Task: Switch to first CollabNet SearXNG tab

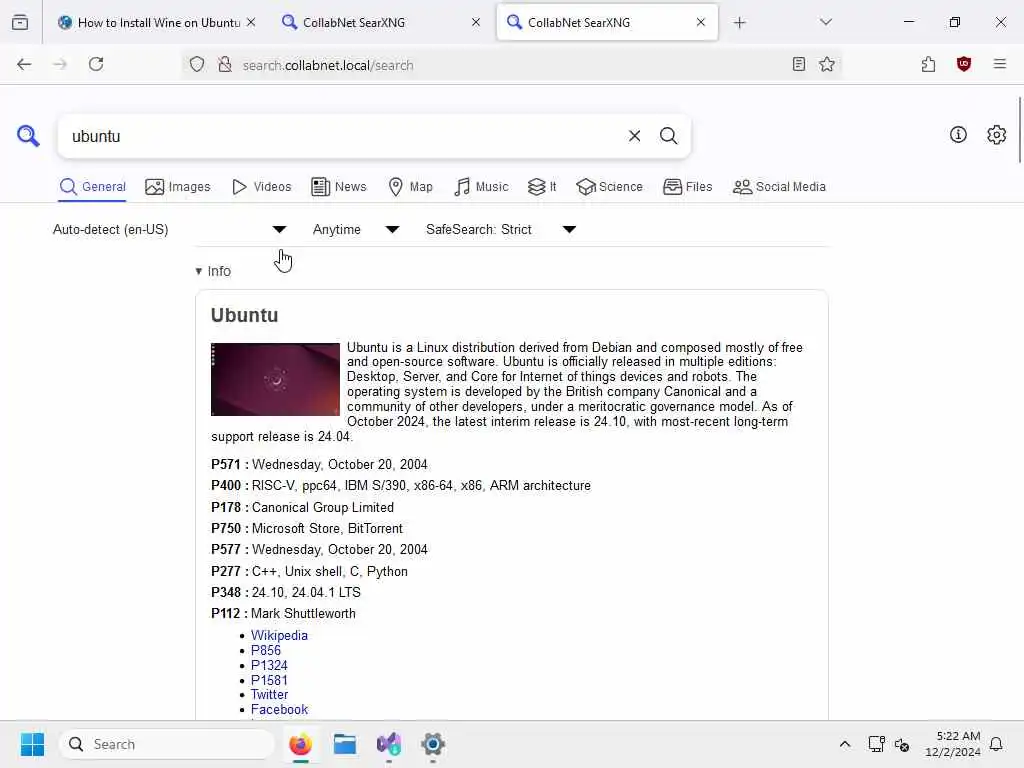Action: click(x=381, y=22)
